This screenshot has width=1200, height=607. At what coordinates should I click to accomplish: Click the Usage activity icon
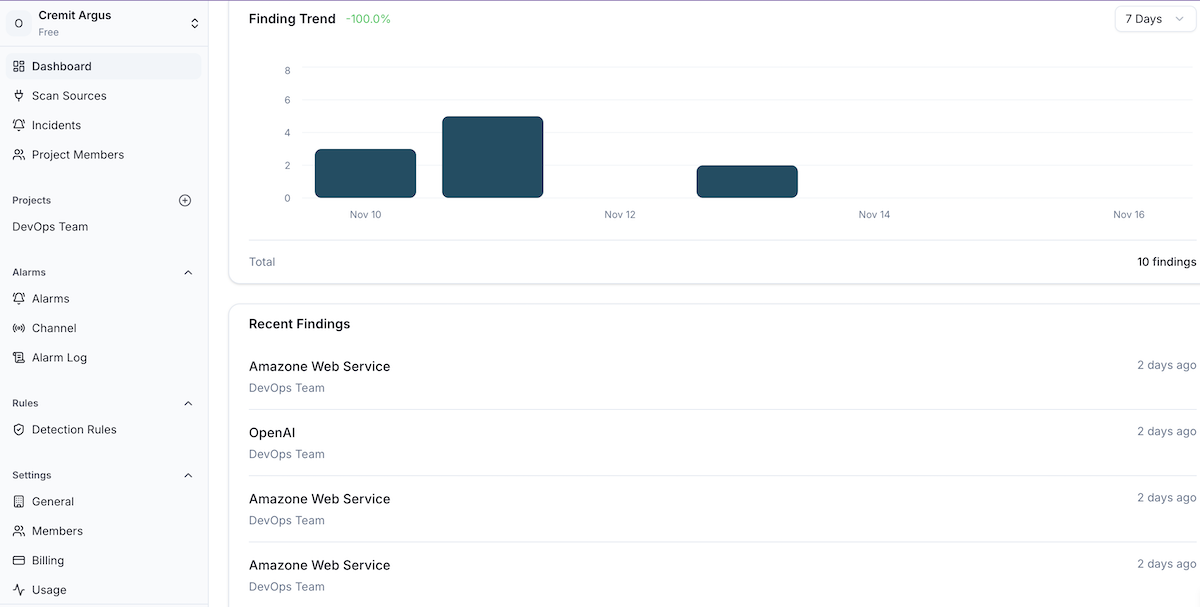(19, 590)
